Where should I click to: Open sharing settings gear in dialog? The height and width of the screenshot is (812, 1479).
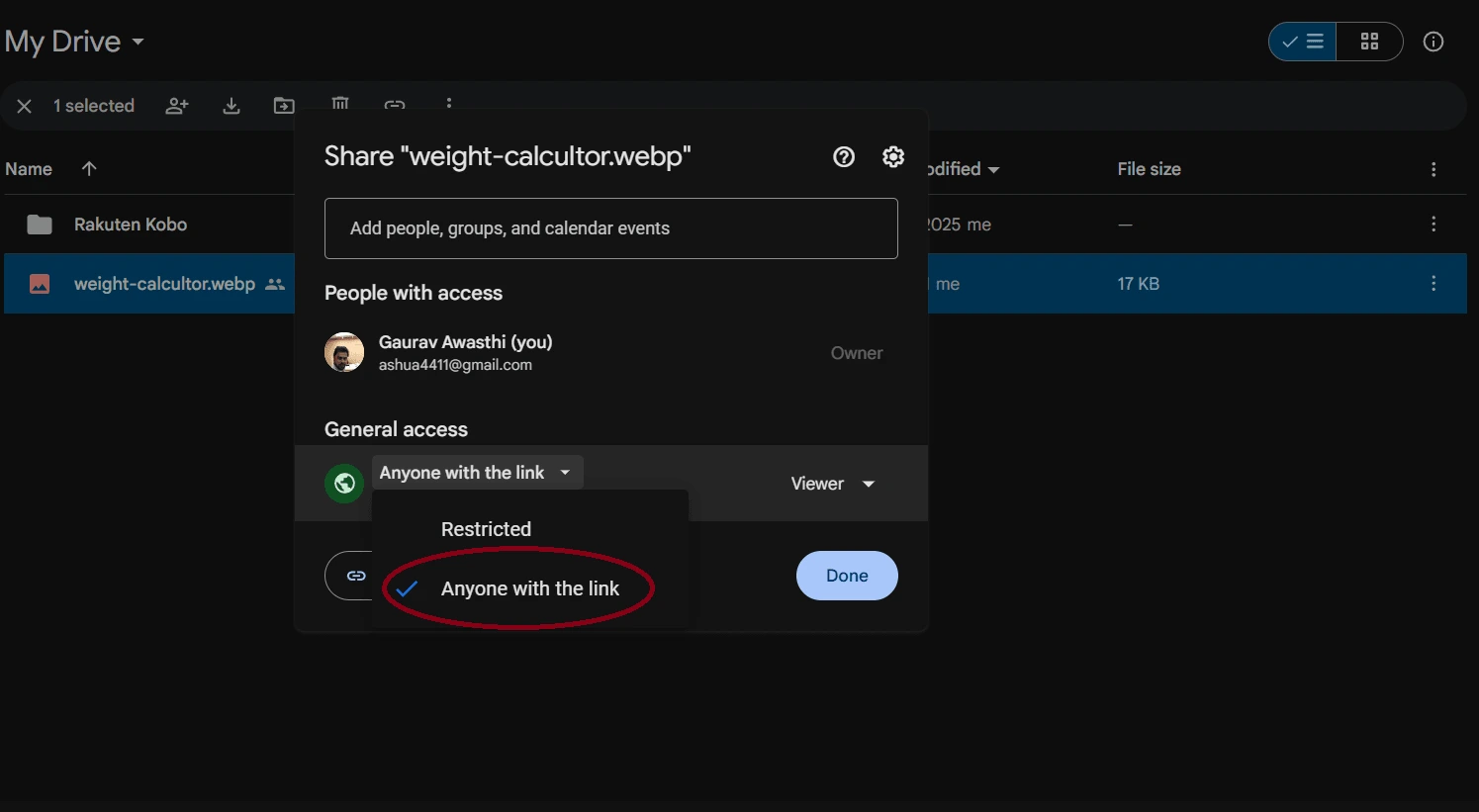(x=892, y=156)
